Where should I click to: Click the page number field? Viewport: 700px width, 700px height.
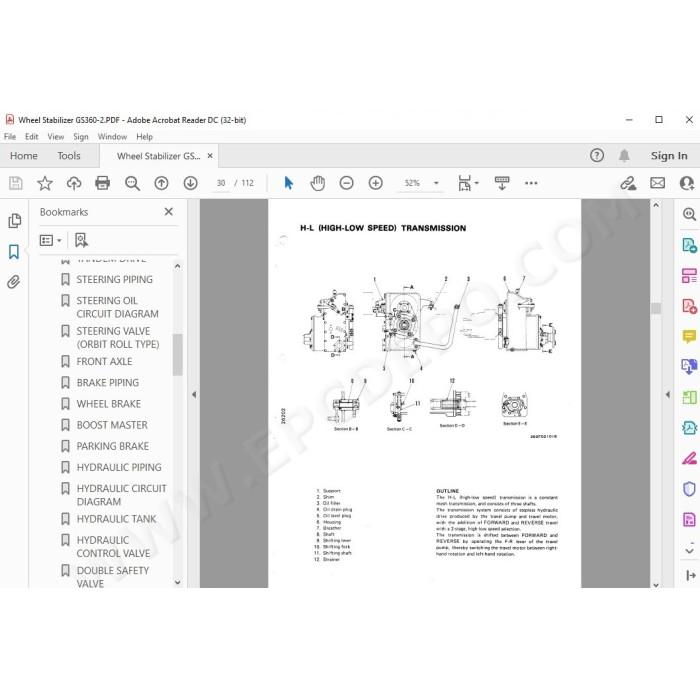[x=221, y=183]
